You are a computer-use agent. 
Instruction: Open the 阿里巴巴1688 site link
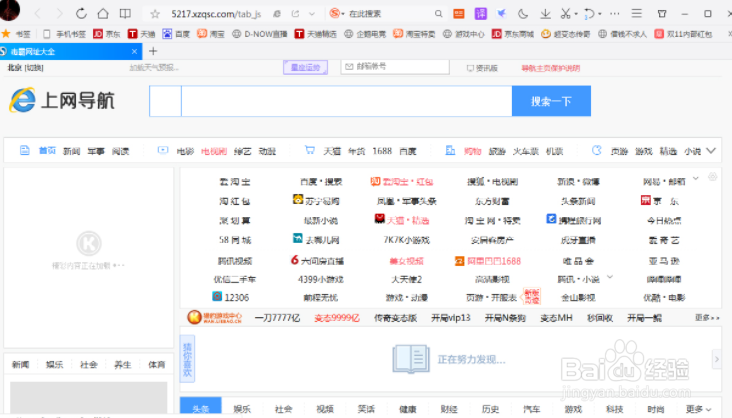click(488, 261)
